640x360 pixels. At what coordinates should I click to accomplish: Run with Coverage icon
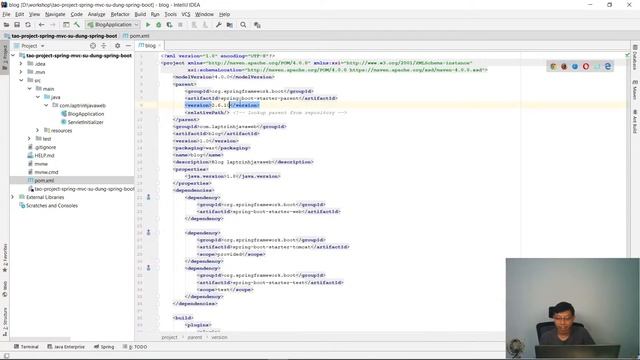(x=169, y=25)
